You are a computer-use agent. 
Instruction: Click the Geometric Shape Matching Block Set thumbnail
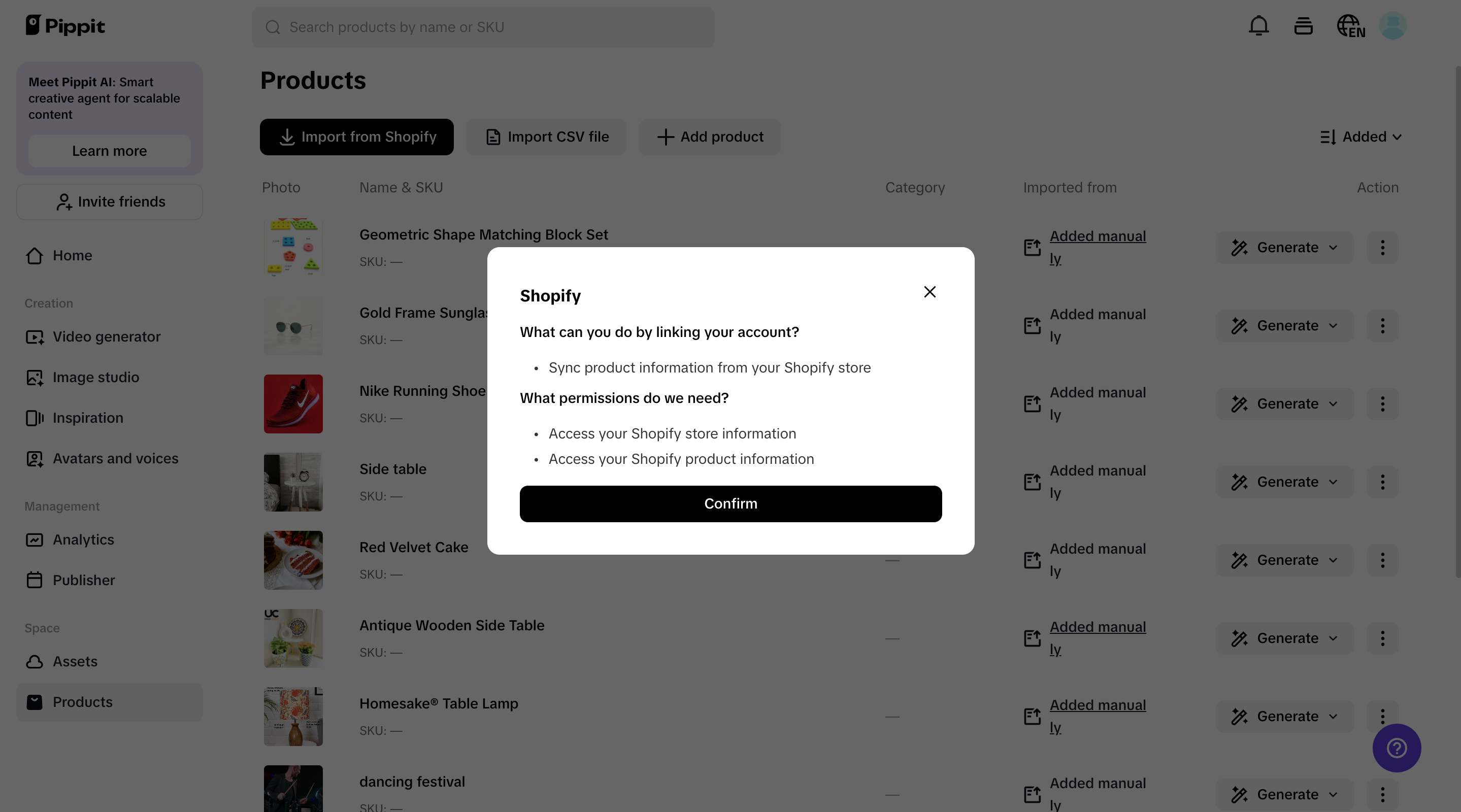pyautogui.click(x=292, y=247)
